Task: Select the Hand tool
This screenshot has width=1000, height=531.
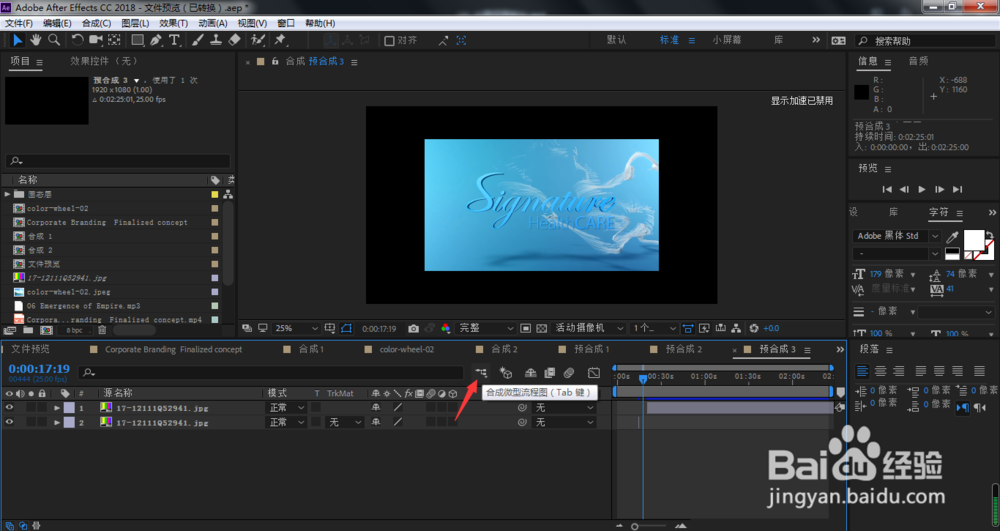Action: pos(36,40)
